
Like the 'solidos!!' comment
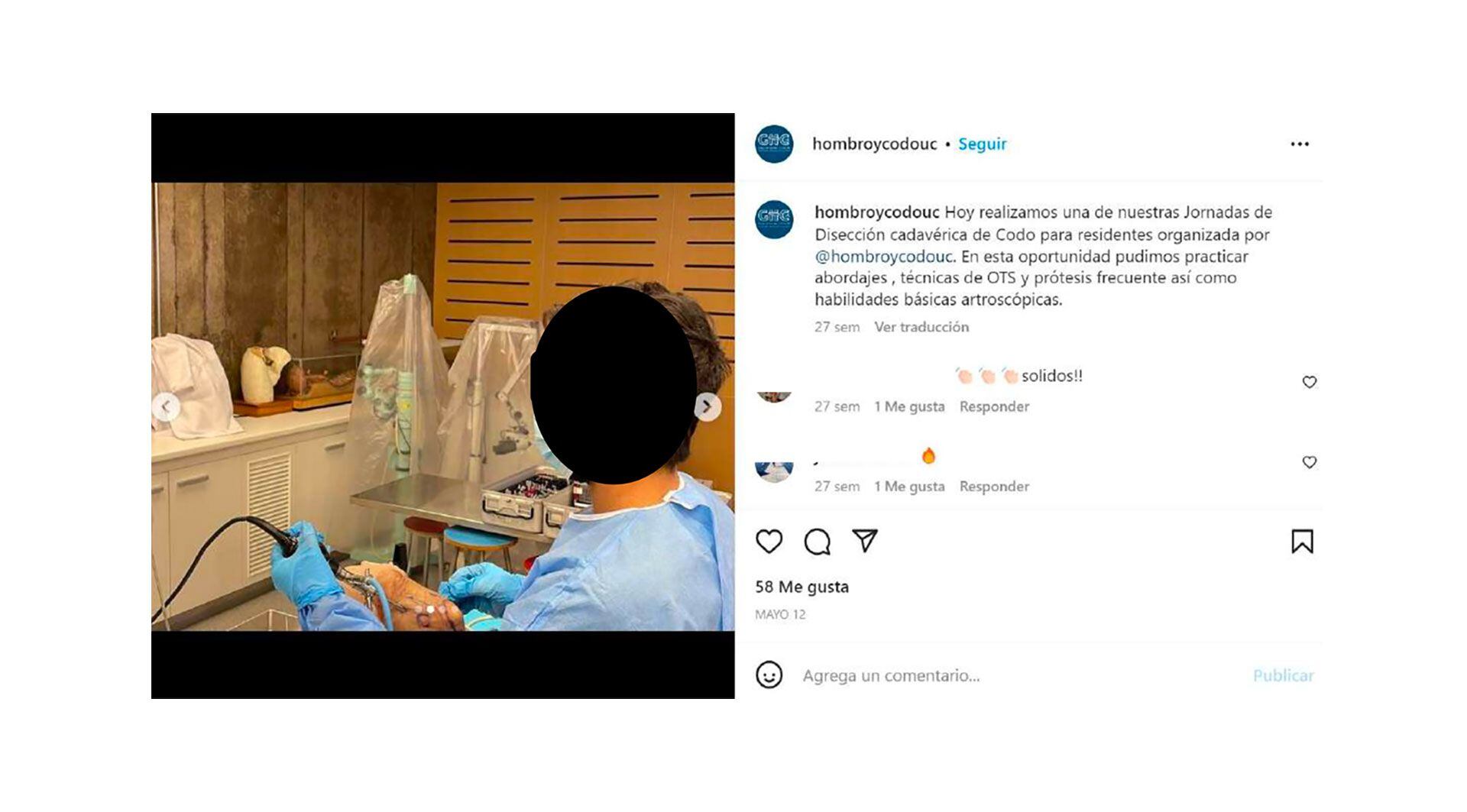click(1310, 382)
